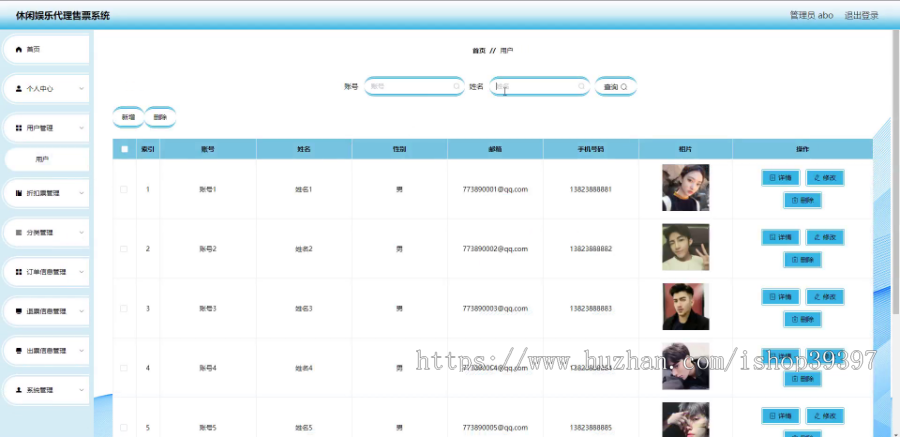The width and height of the screenshot is (900, 437).
Task: Open the 分类管理 sidebar menu
Action: (46, 233)
